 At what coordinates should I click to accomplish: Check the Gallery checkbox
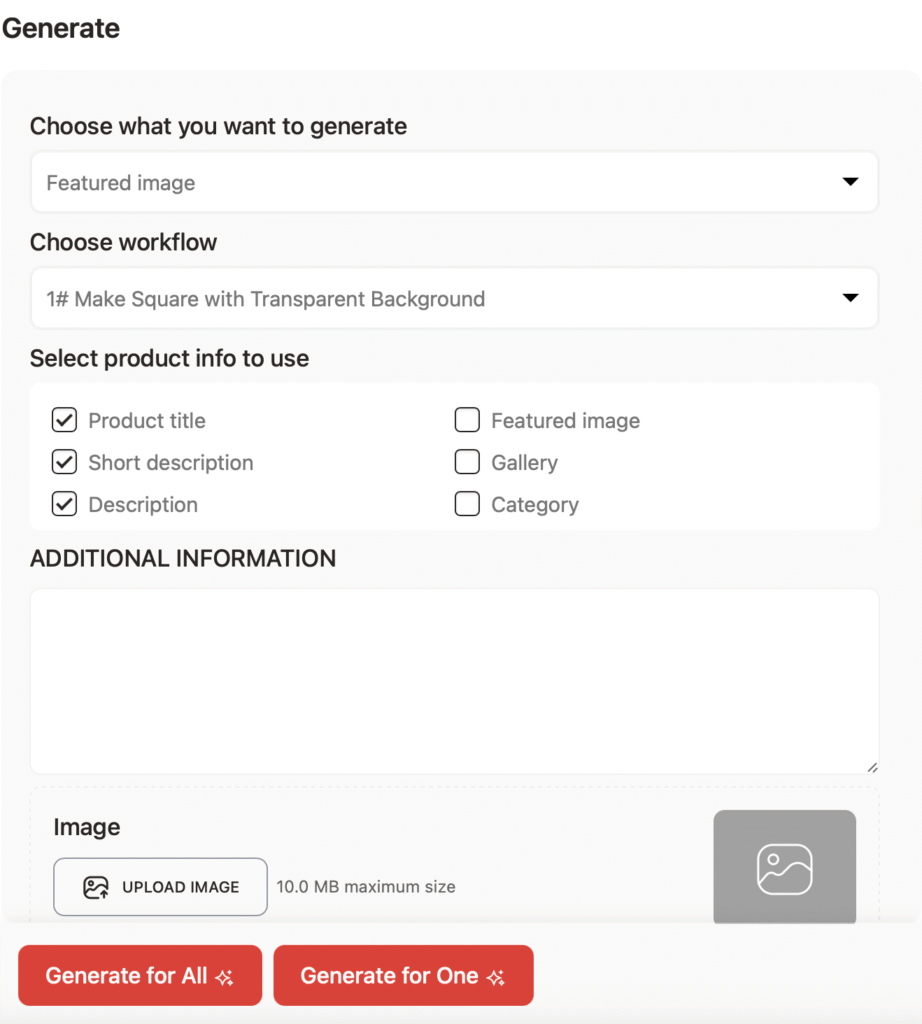click(x=467, y=462)
